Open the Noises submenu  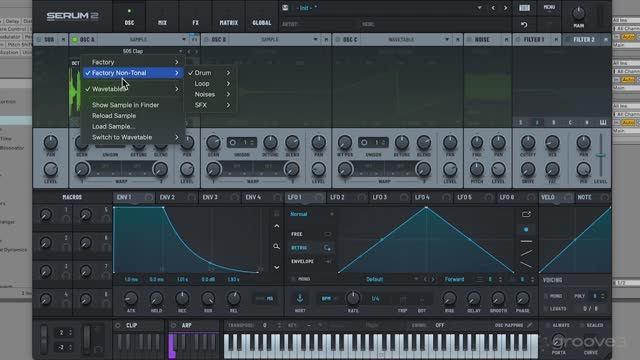coord(209,94)
